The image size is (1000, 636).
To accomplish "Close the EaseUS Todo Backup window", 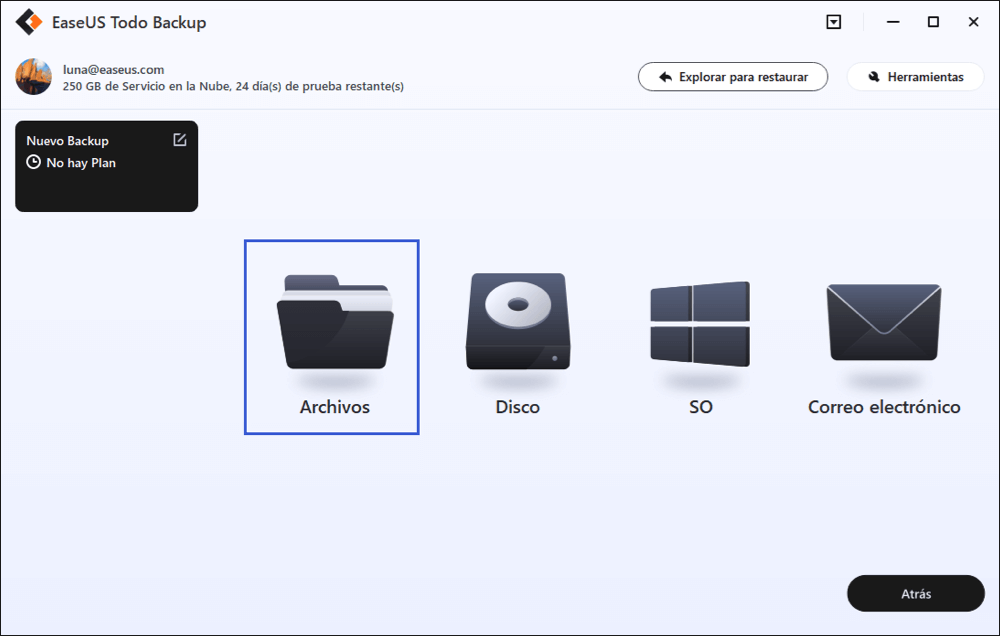I will [x=973, y=22].
